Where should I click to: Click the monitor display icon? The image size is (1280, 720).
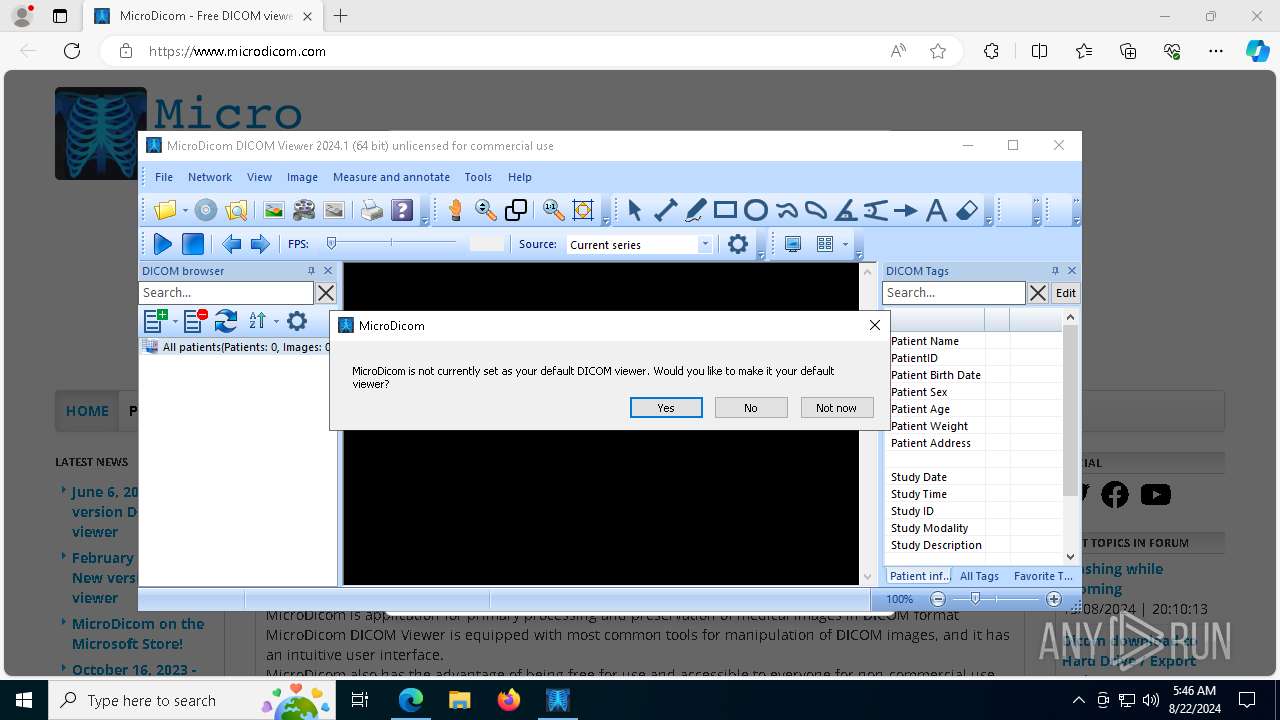793,244
